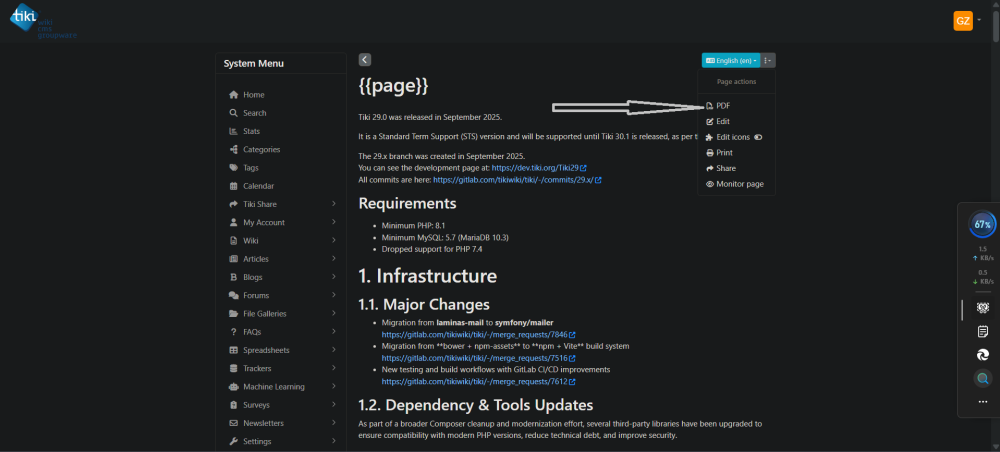Click the Surveys submenu chevron
This screenshot has width=1000, height=452.
point(334,405)
